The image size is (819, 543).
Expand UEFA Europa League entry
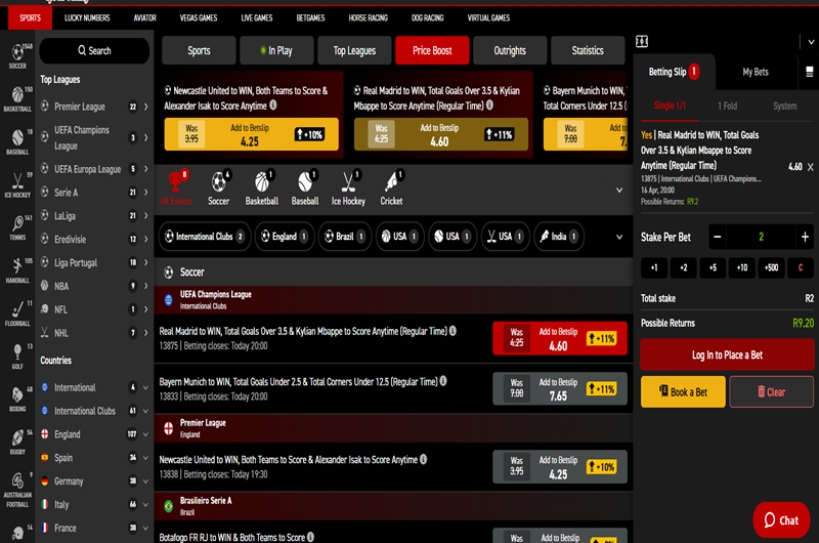146,169
